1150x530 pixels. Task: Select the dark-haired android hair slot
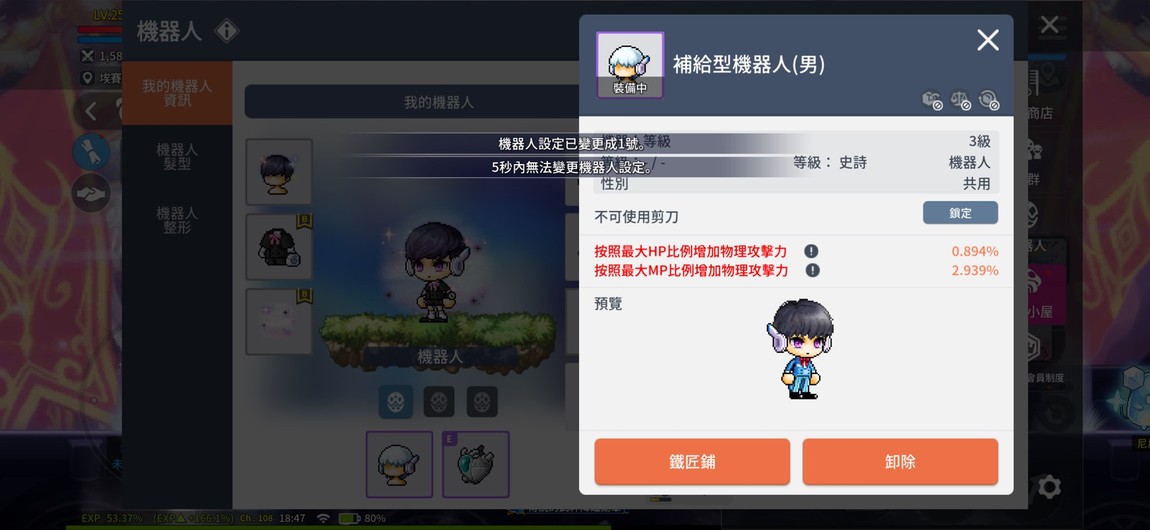coord(279,172)
